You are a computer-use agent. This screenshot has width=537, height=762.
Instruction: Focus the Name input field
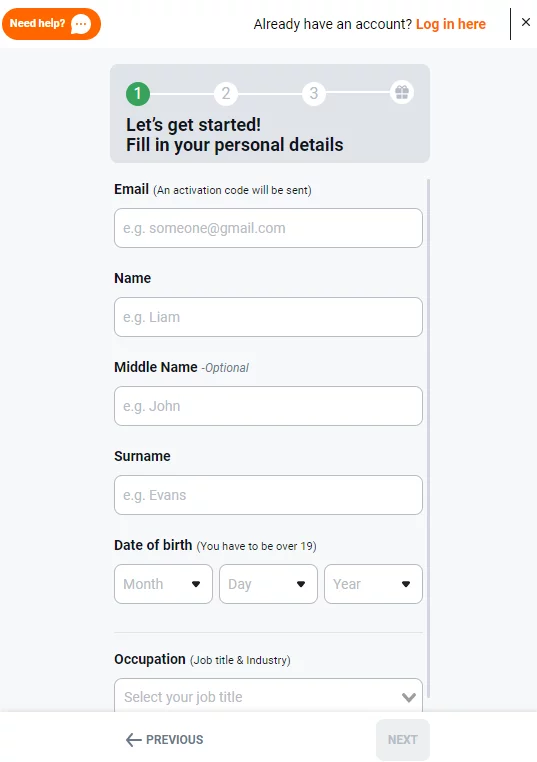pyautogui.click(x=268, y=317)
